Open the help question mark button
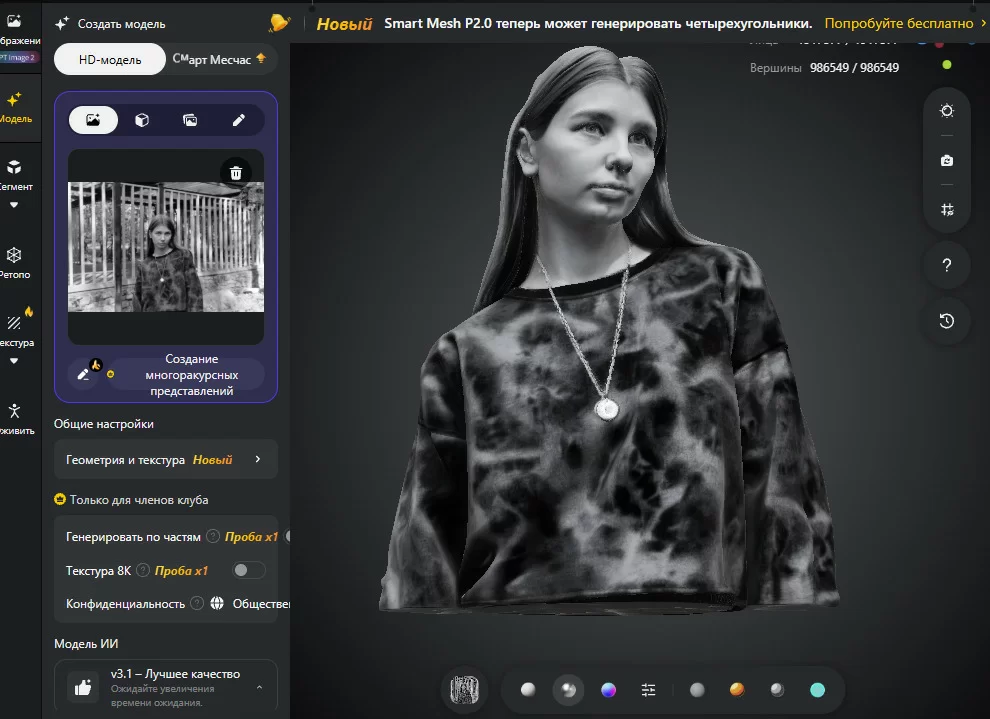 946,265
